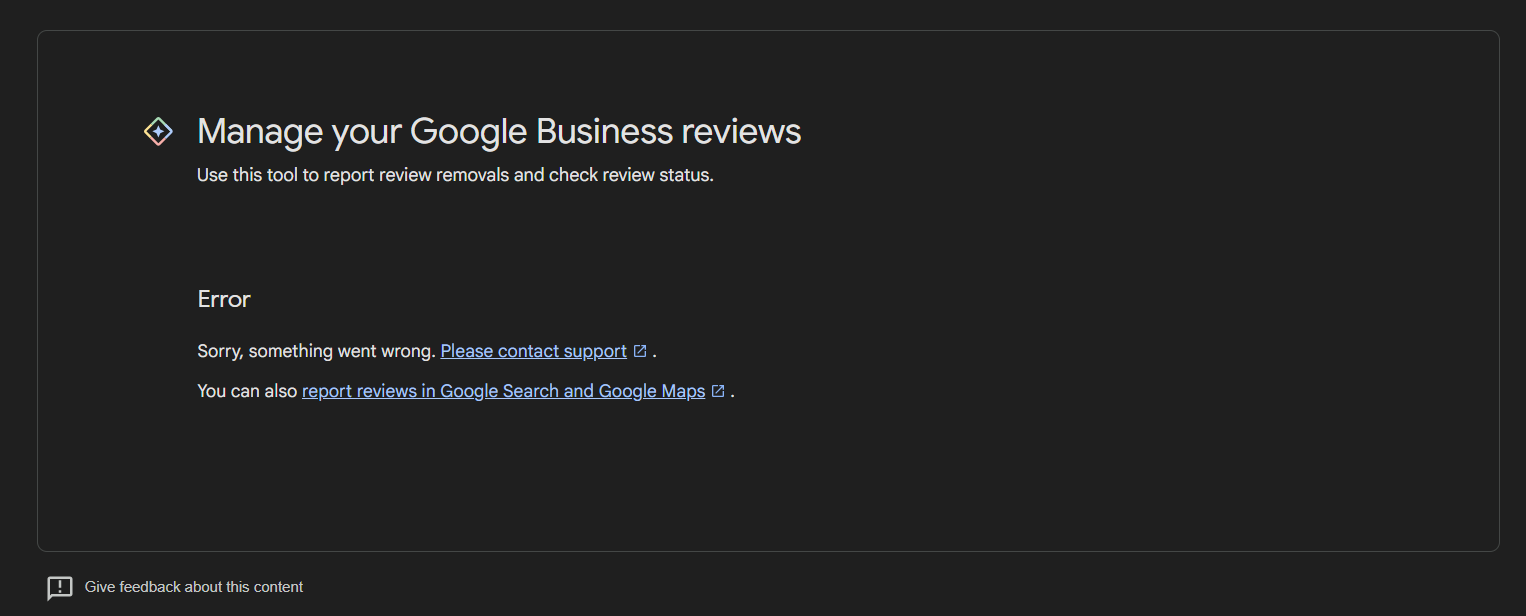1526x616 pixels.
Task: Click 'Business reviews' in the main heading
Action: point(669,132)
